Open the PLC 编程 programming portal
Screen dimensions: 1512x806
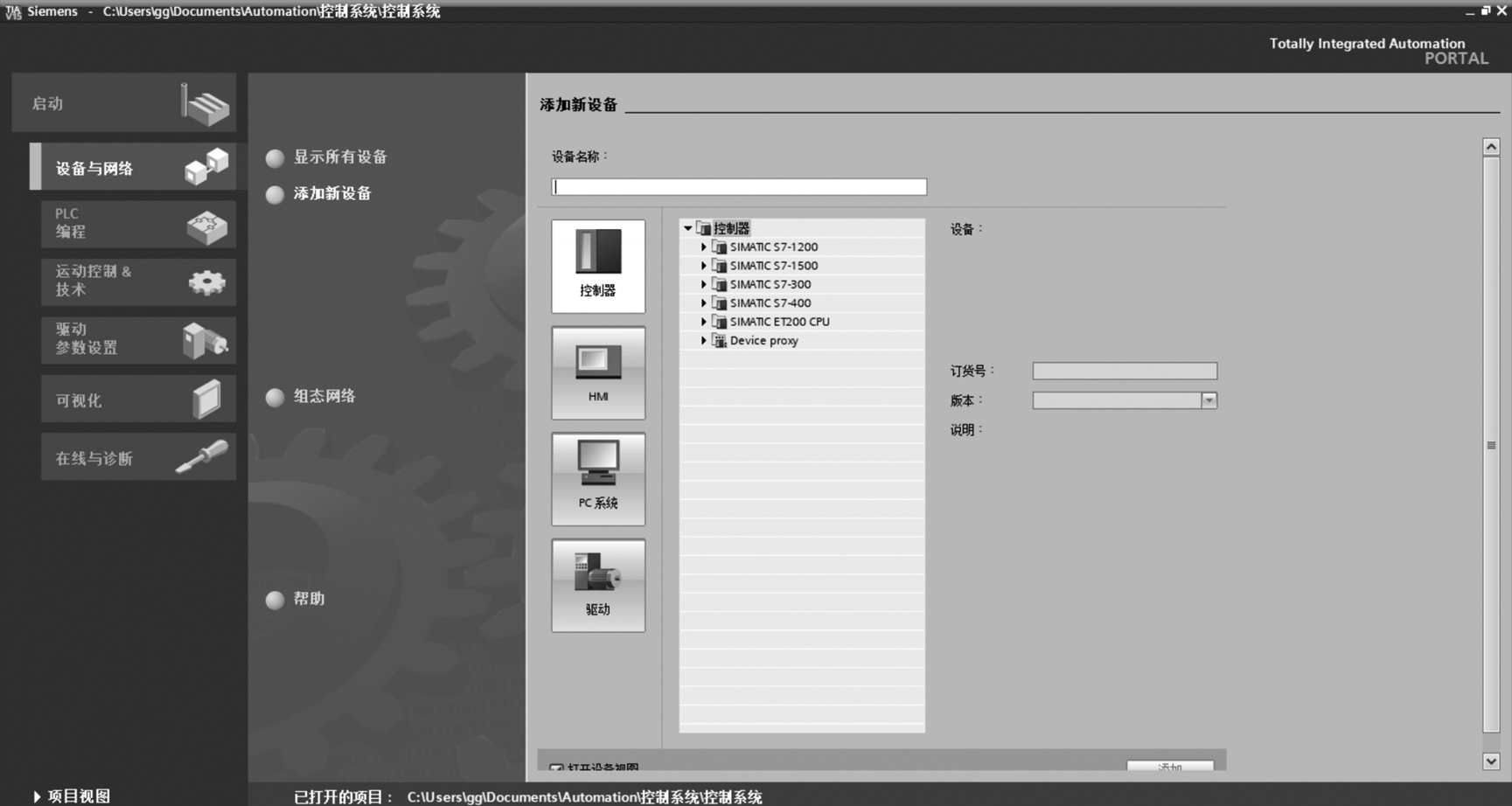(x=138, y=224)
